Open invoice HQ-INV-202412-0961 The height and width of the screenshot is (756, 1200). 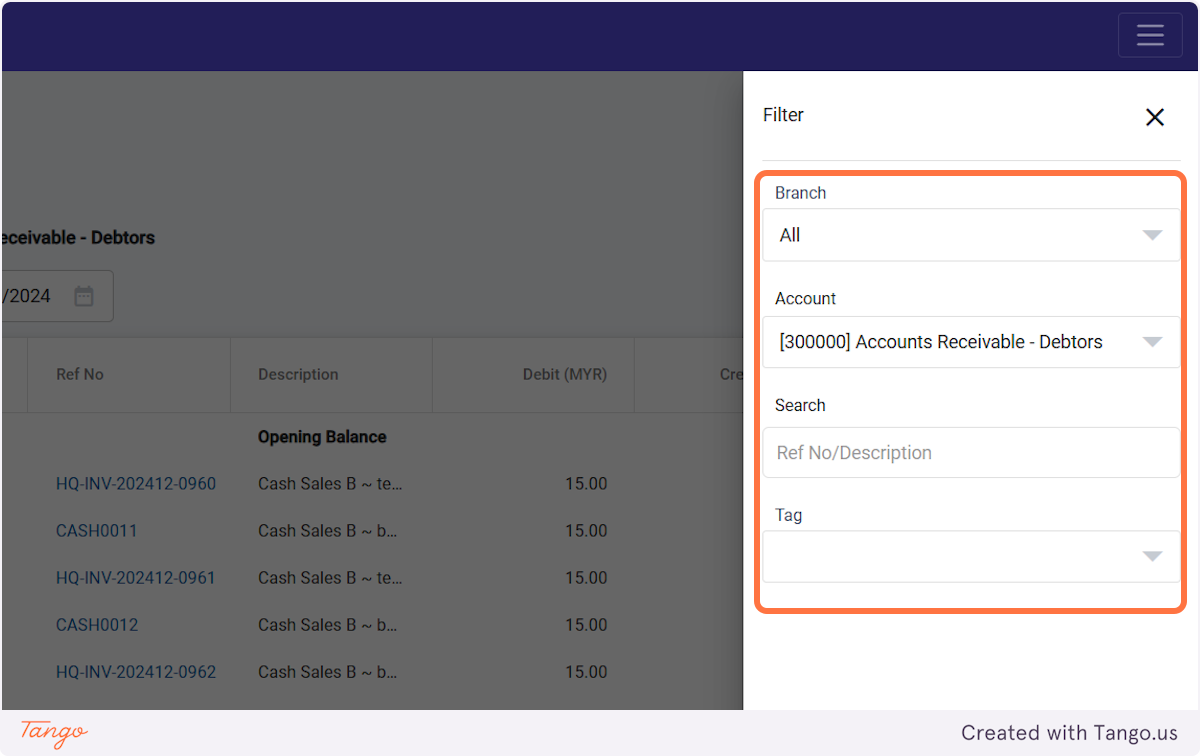(136, 578)
